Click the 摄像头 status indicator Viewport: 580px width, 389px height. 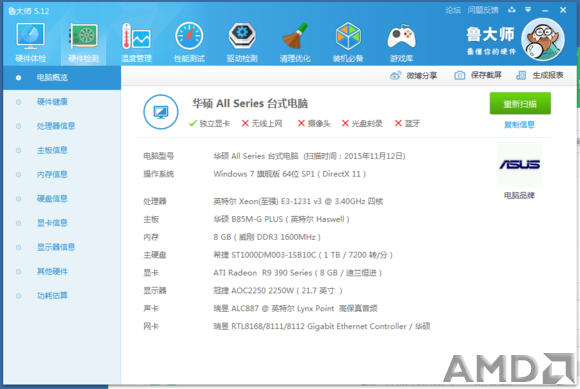click(x=314, y=124)
